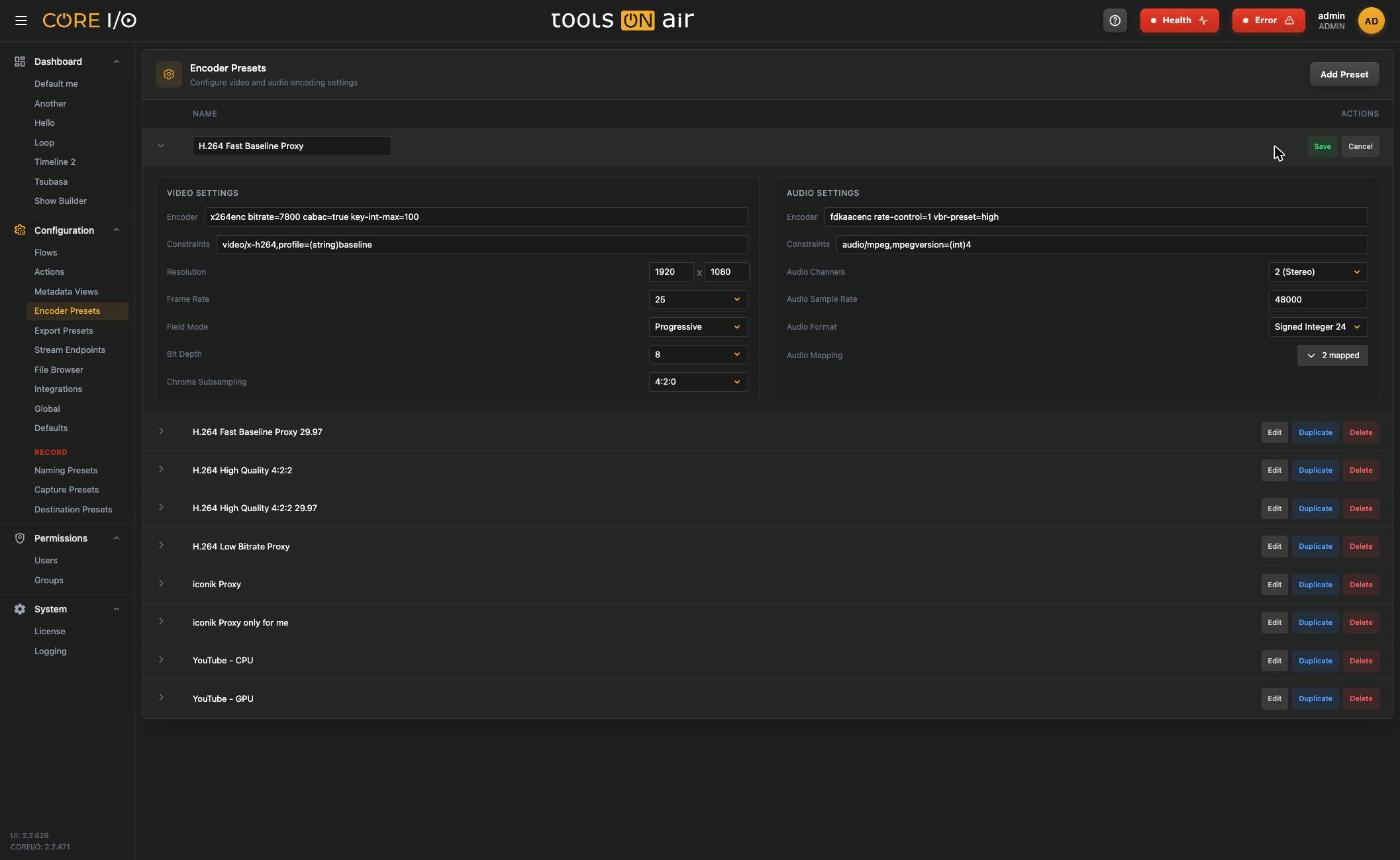This screenshot has height=860, width=1400.
Task: Click the CORE I/O logo
Action: 89,20
